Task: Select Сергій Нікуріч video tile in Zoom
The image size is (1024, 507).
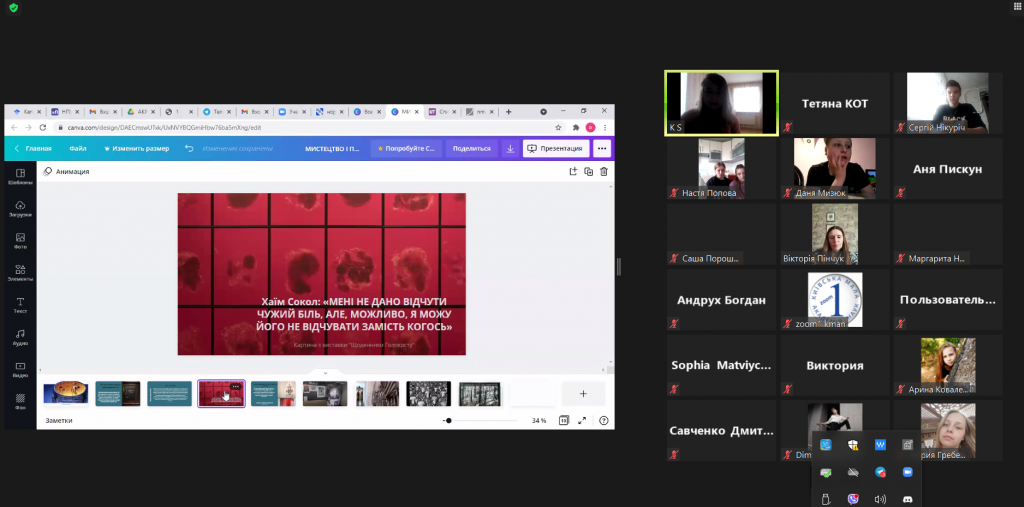Action: pos(948,104)
